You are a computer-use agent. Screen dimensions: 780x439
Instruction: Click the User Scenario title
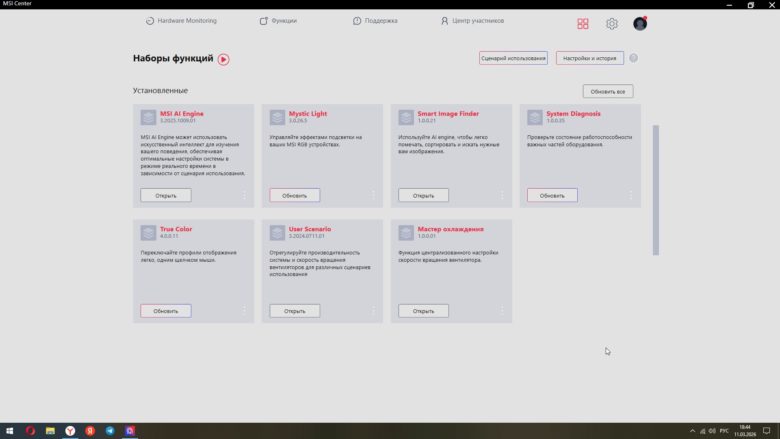(x=309, y=229)
